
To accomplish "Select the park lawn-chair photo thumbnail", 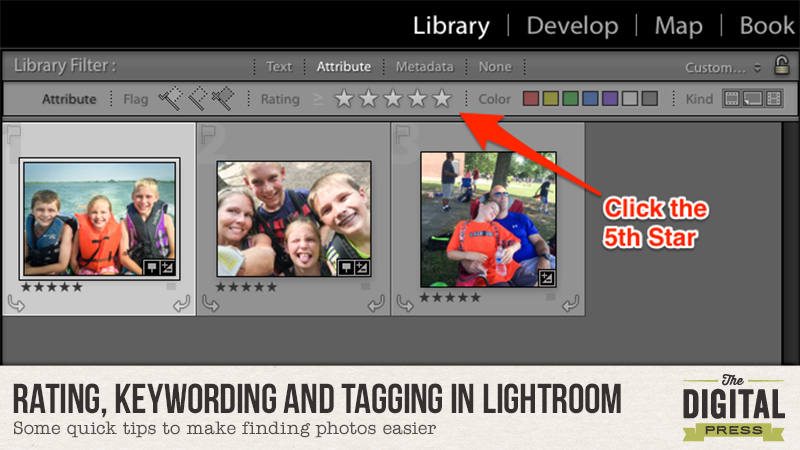I will (x=488, y=219).
